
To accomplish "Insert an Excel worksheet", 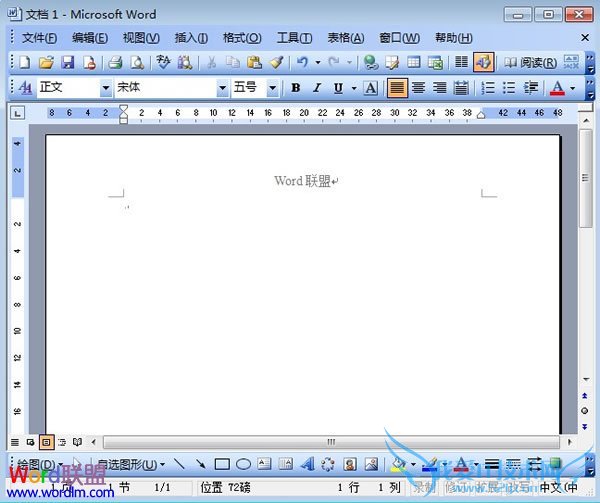I will click(435, 62).
